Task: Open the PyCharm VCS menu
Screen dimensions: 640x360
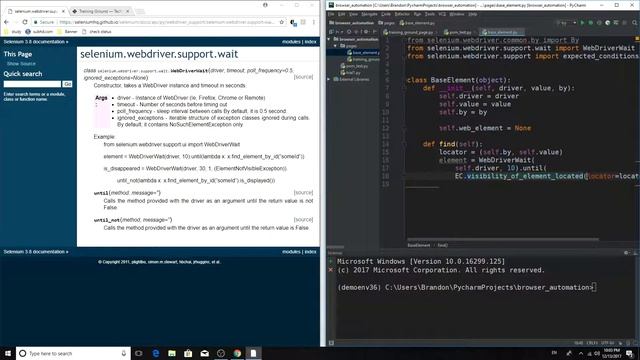Action: tap(442, 14)
